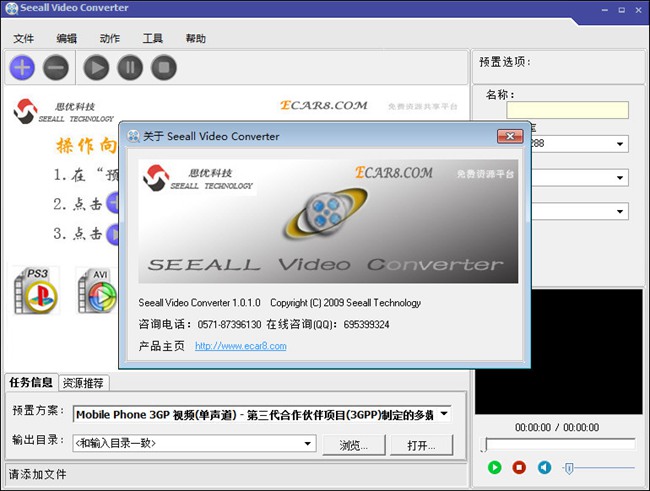Viewport: 650px width, 491px height.
Task: Click the 思优科技 logo in main window
Action: click(63, 111)
